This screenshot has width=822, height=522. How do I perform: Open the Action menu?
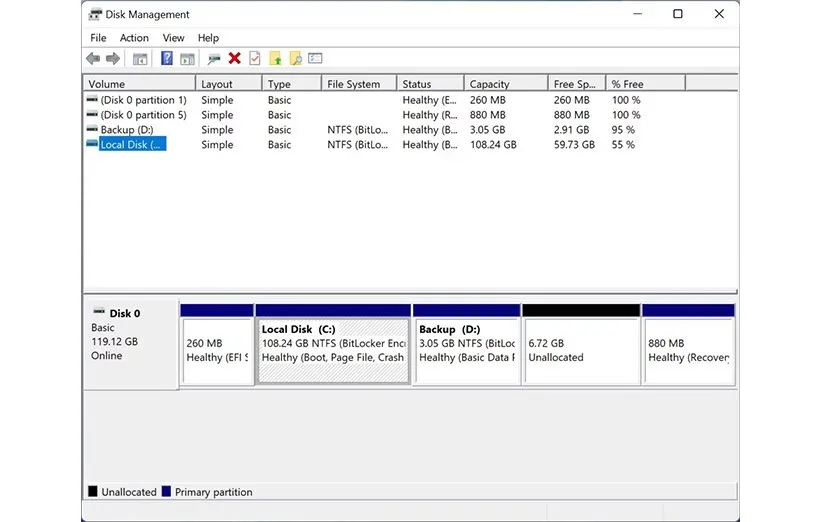(x=134, y=38)
